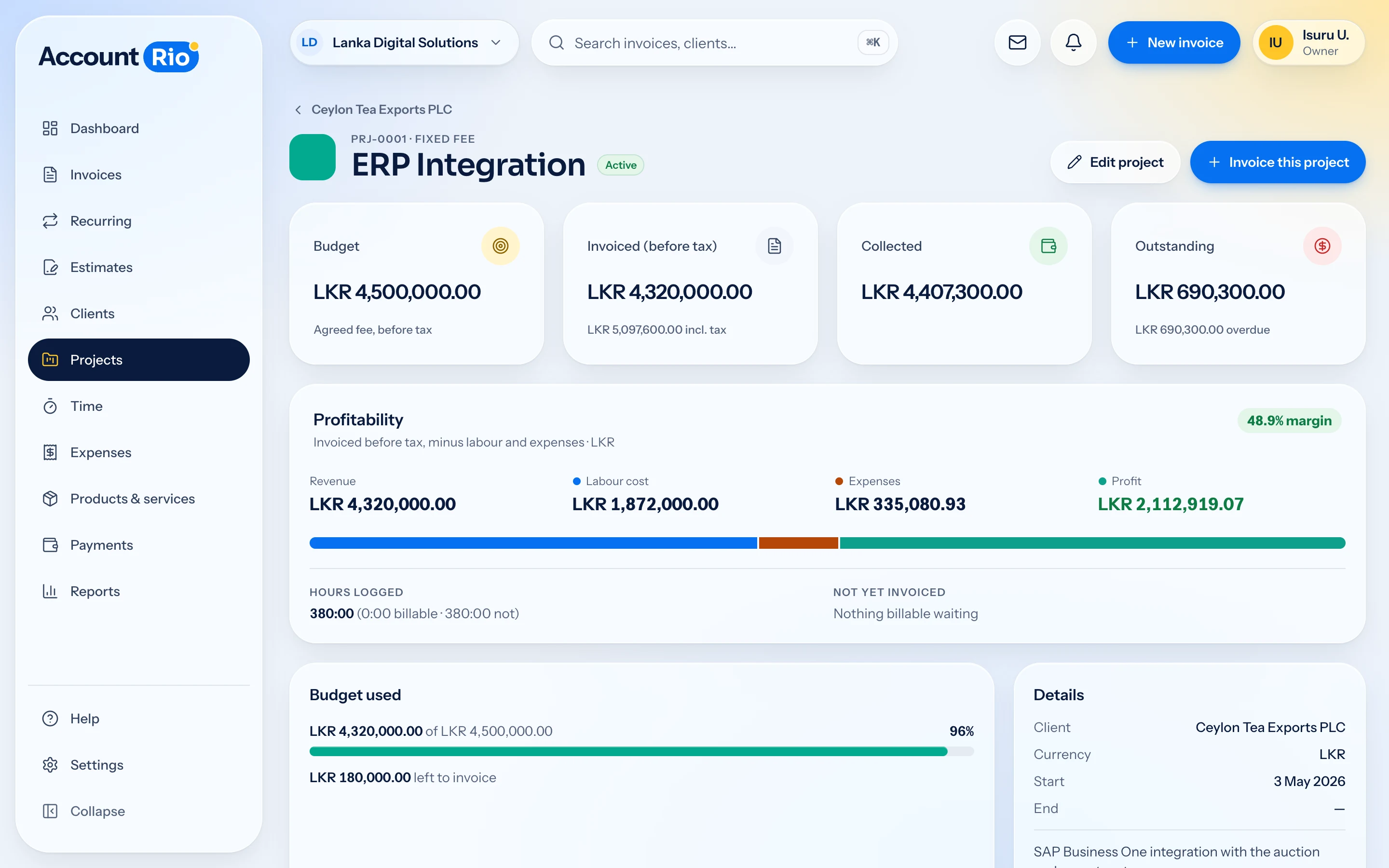Open Products & services
The image size is (1389, 868).
[139, 499]
